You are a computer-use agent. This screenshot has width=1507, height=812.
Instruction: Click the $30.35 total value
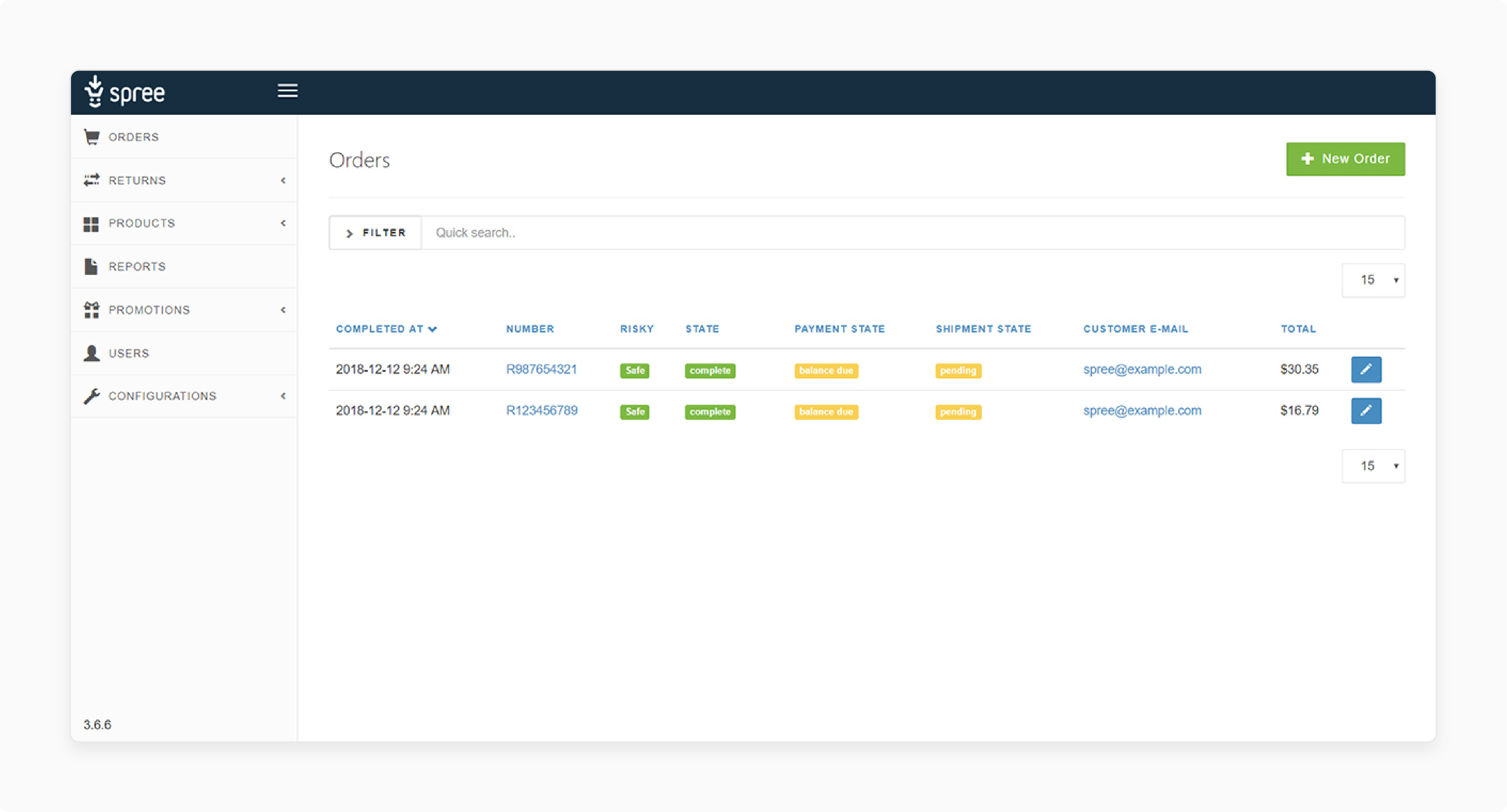(x=1299, y=369)
